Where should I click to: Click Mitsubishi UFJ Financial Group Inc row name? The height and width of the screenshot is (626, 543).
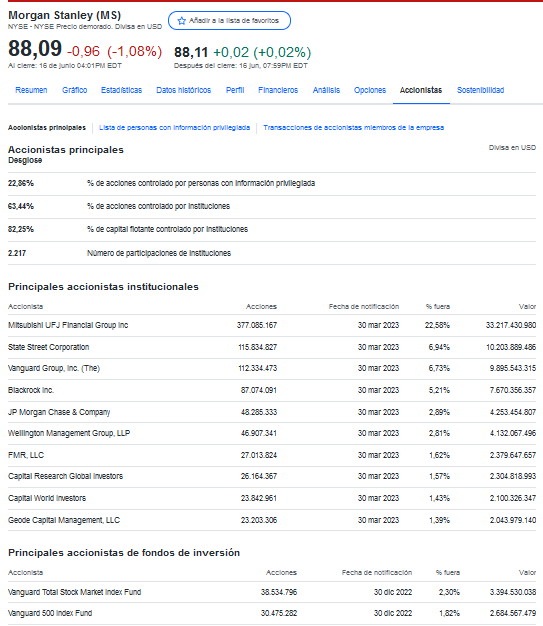pyautogui.click(x=68, y=325)
